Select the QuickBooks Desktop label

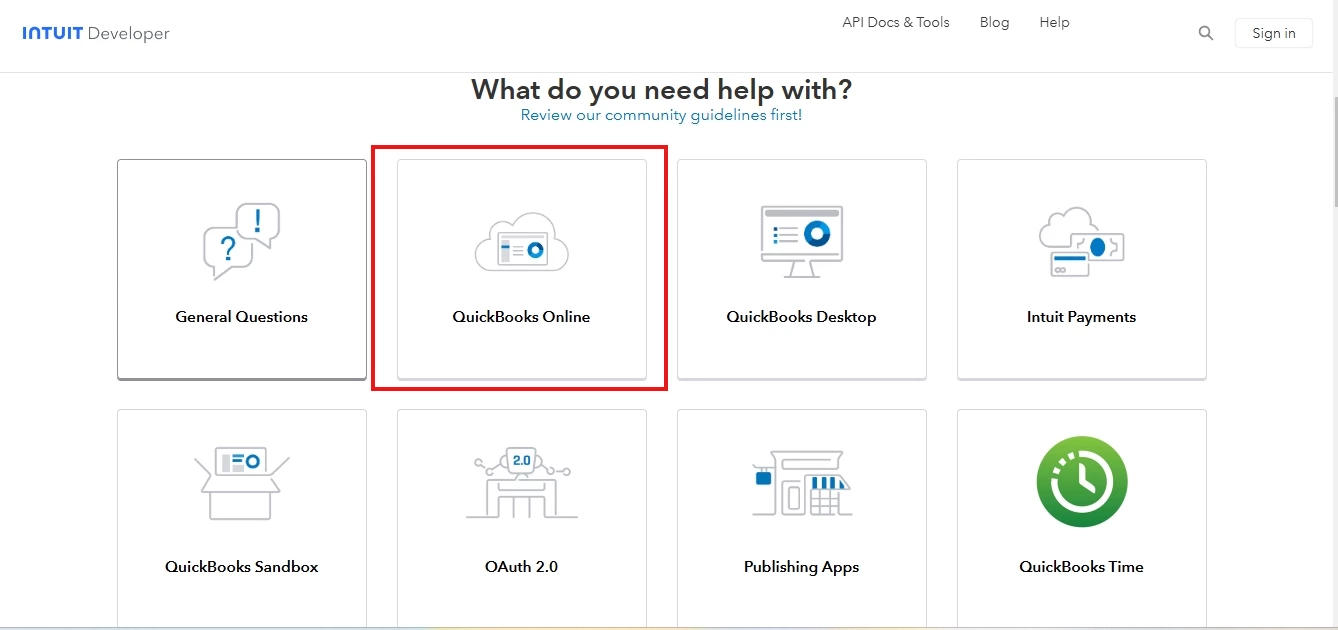(x=802, y=317)
